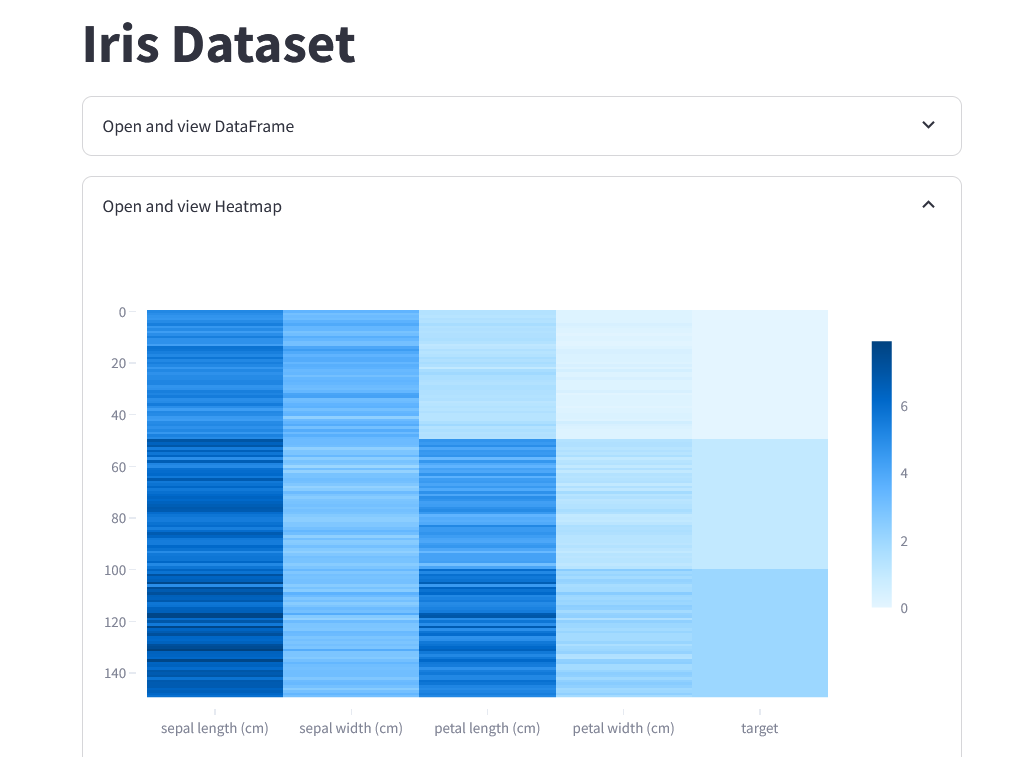
Task: Select the petal length (cm) axis label
Action: point(487,728)
